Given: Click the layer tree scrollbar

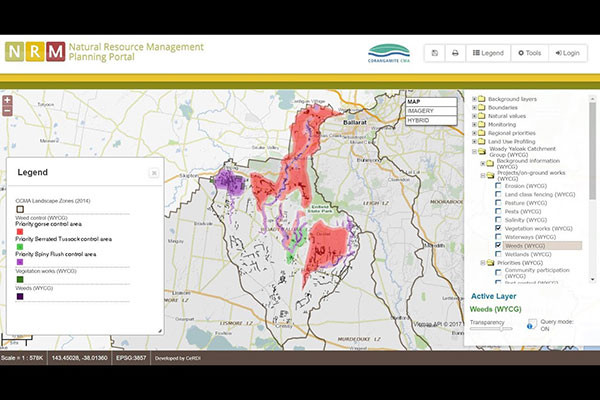Looking at the screenshot, I should coord(592,150).
